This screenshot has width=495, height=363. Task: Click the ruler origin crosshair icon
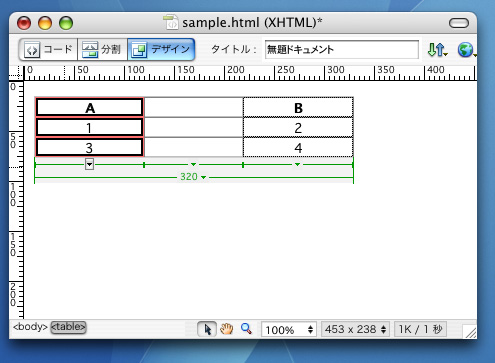pyautogui.click(x=16, y=73)
